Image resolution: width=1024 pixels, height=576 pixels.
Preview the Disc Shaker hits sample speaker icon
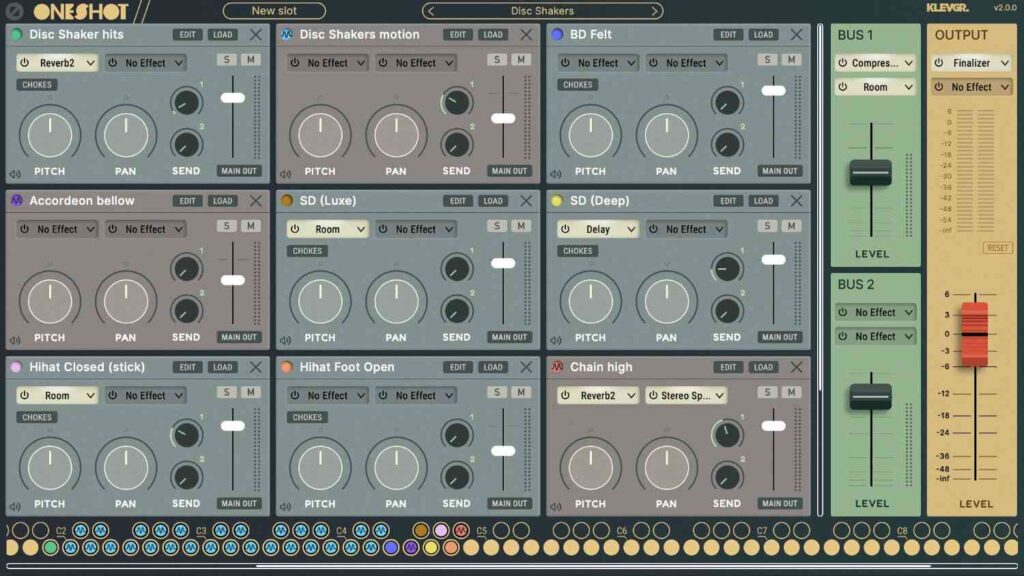14,173
